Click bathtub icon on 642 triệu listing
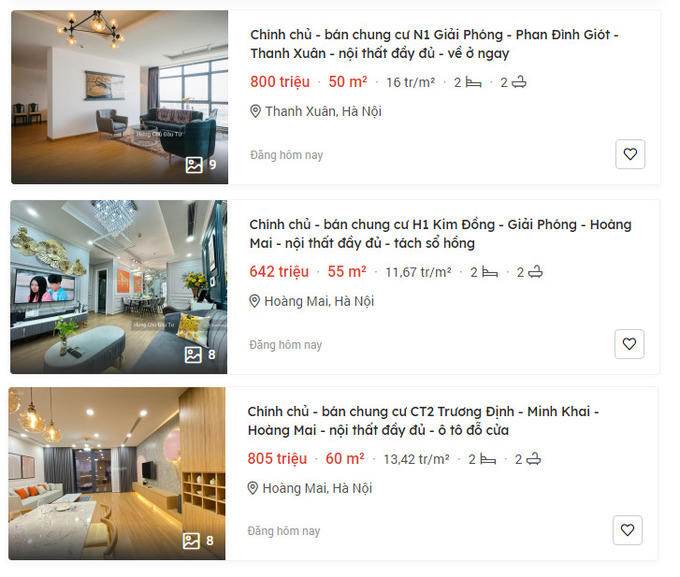The image size is (680, 577). click(536, 272)
